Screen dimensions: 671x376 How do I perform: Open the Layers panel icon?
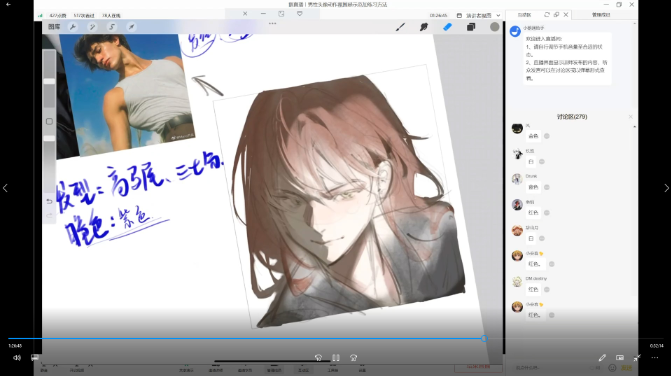coord(471,27)
